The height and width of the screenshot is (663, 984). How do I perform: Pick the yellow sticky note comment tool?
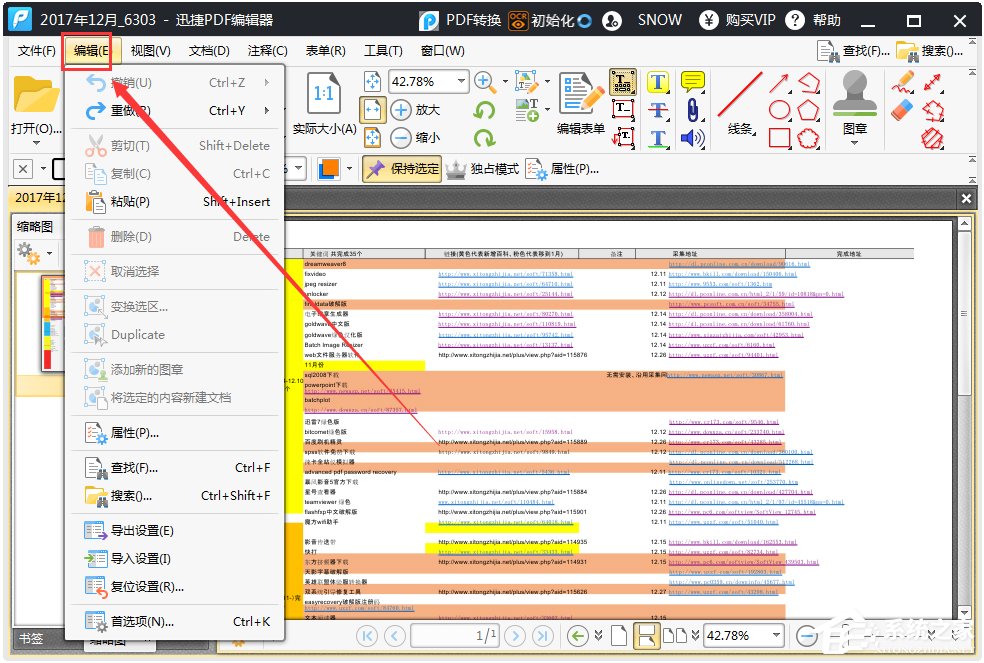[x=692, y=82]
